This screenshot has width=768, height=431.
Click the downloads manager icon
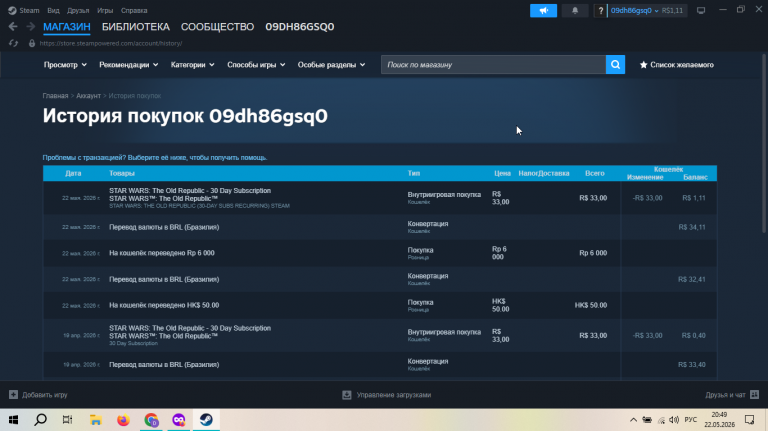tap(347, 395)
